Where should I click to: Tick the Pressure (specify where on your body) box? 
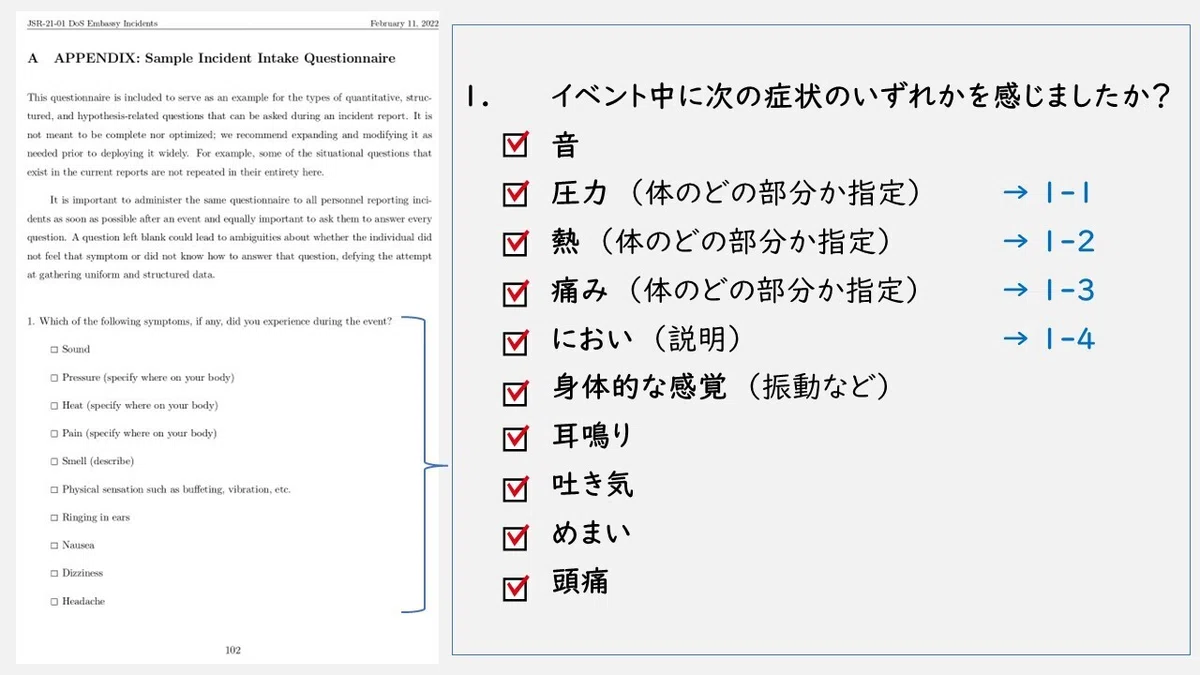click(54, 378)
